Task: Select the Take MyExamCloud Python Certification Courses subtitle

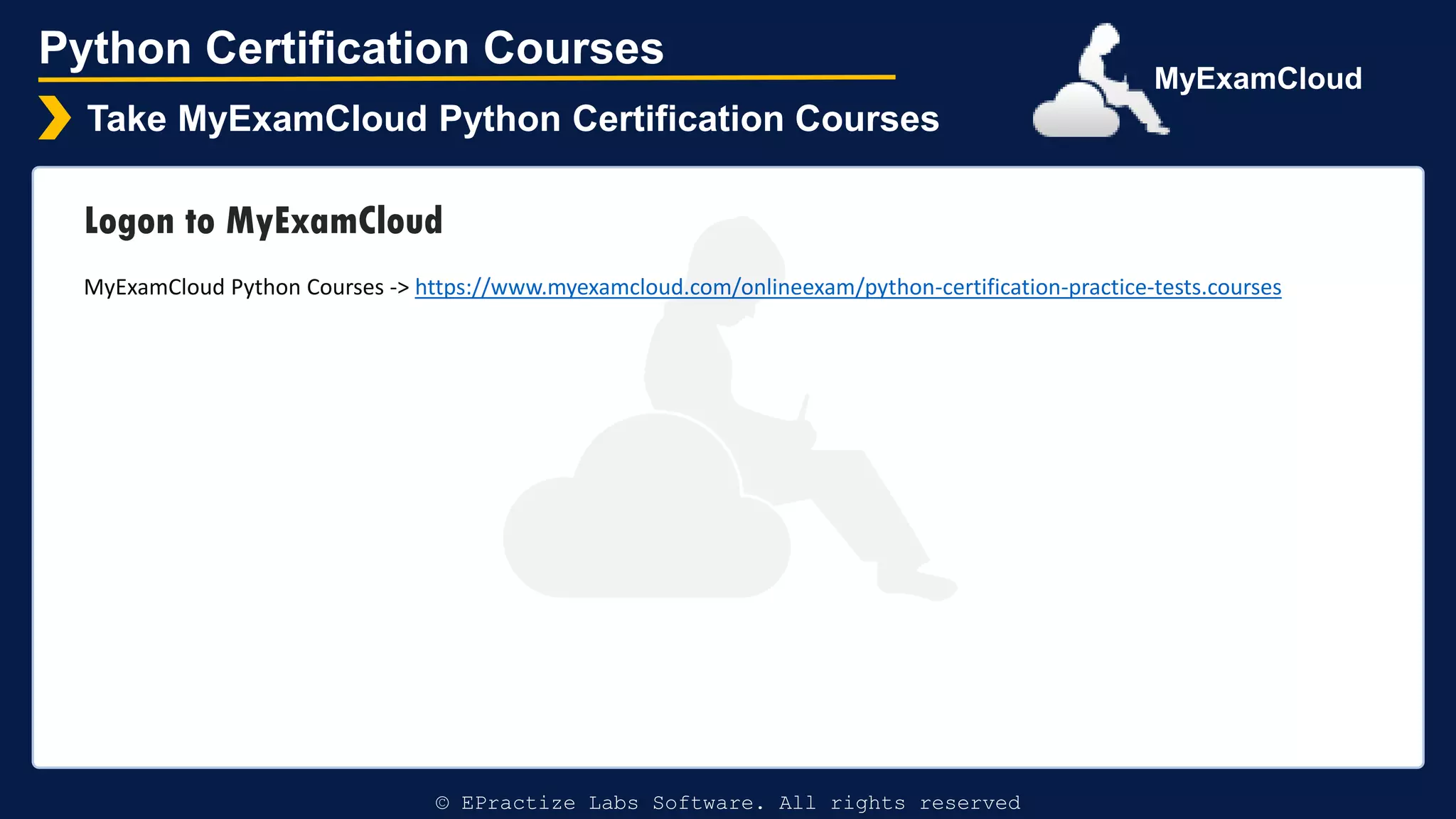Action: [x=513, y=119]
